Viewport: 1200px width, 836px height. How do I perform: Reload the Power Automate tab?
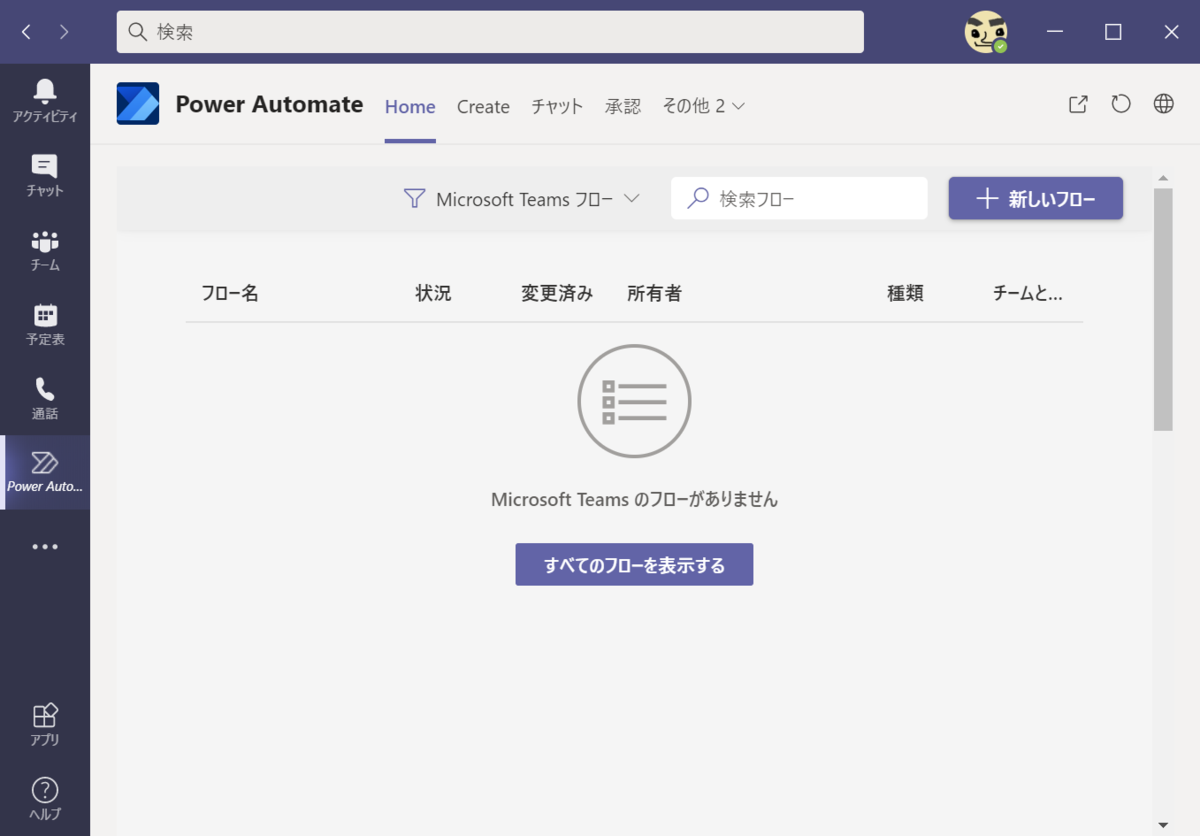click(1121, 104)
